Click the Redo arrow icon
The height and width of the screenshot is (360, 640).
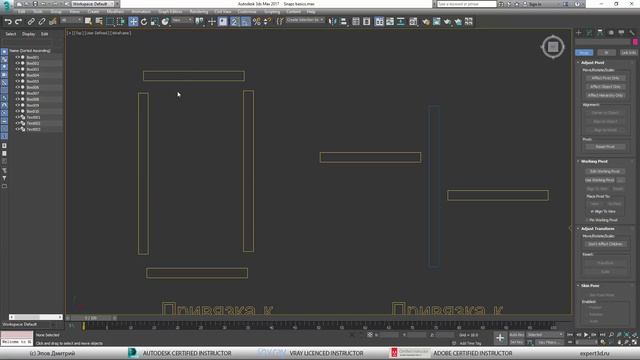tap(18, 22)
